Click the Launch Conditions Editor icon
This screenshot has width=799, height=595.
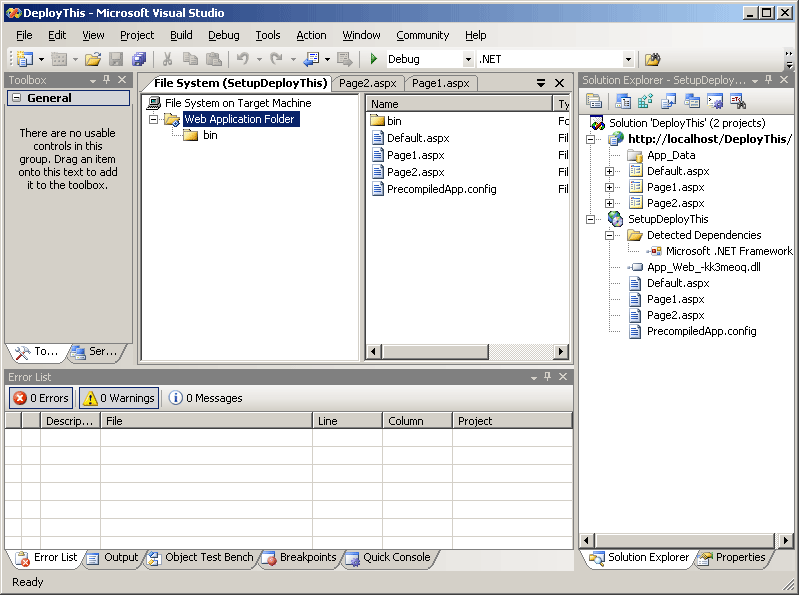738,101
